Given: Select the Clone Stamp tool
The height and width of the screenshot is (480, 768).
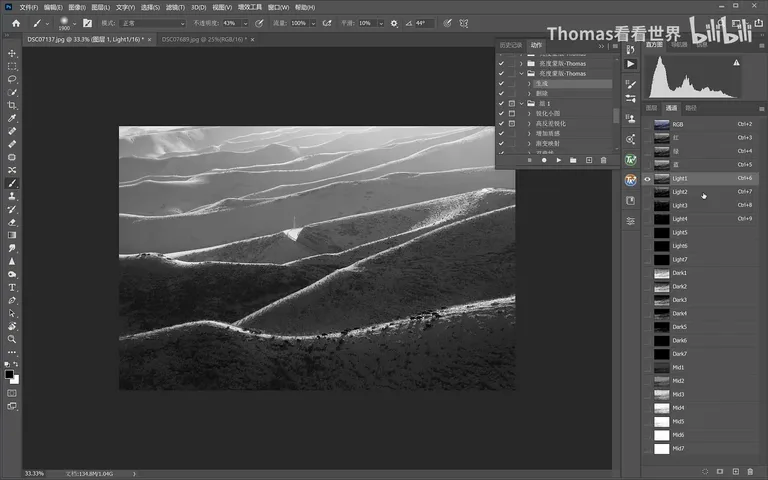Looking at the screenshot, I should click(12, 196).
